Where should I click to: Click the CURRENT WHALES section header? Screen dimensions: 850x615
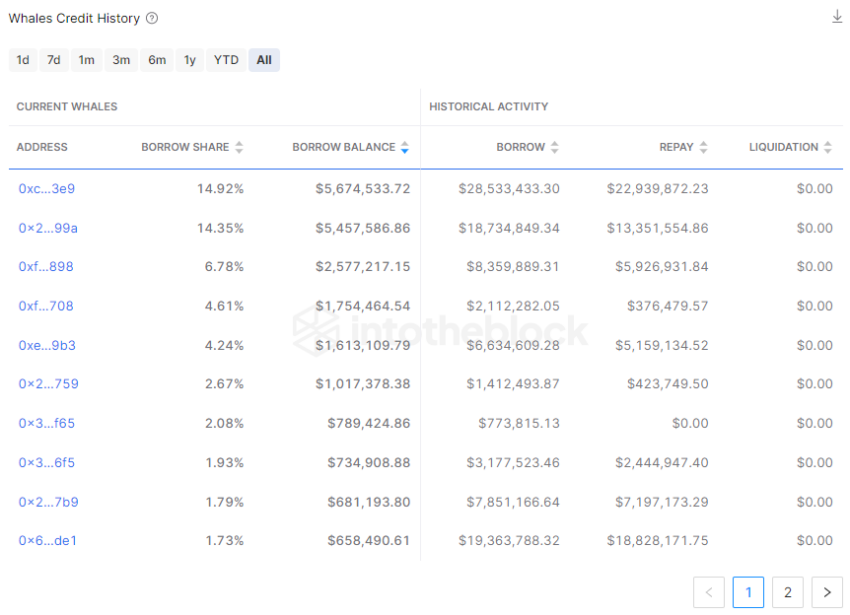[67, 106]
